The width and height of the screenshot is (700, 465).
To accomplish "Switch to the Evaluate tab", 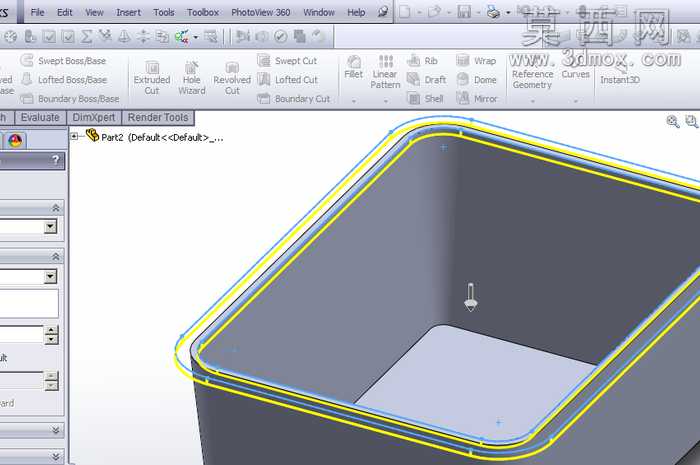I will tap(40, 117).
